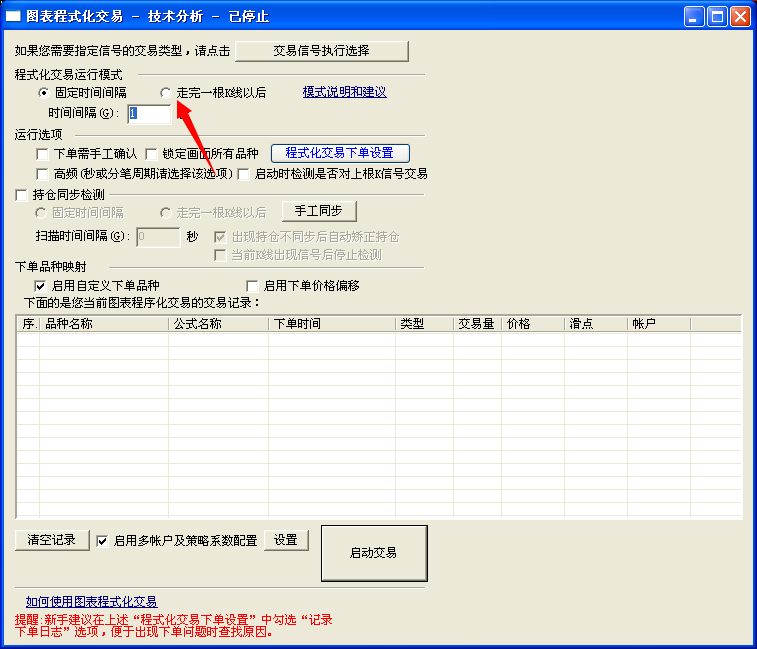Viewport: 757px width, 649px height.
Task: Sort by 价格 column header
Action: pos(533,324)
